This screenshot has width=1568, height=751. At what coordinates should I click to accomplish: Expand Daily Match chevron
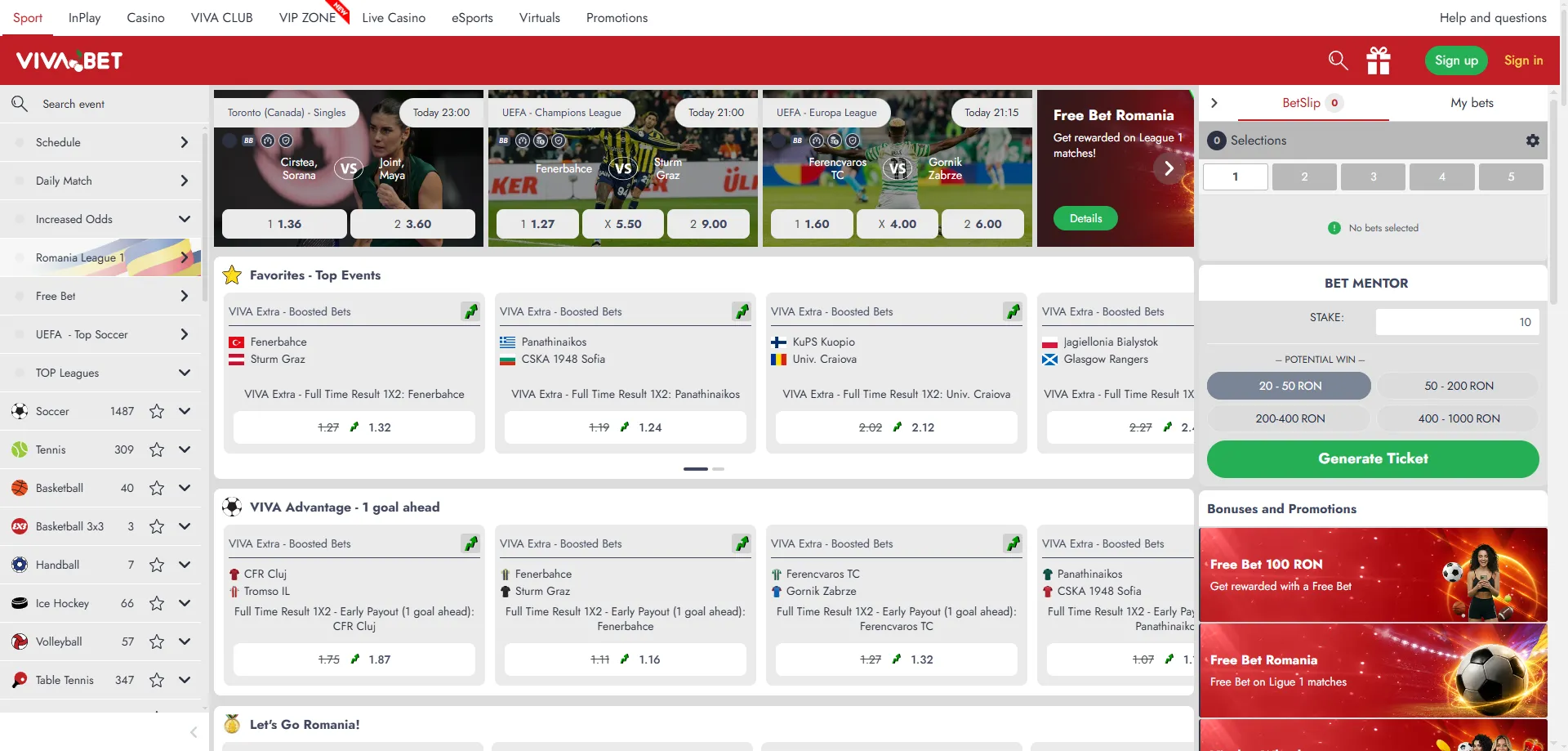pyautogui.click(x=185, y=181)
